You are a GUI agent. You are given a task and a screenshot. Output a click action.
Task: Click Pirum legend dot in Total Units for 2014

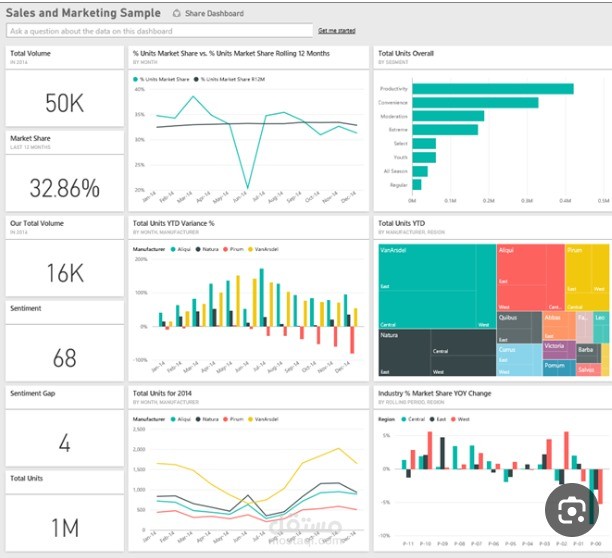[x=225, y=419]
